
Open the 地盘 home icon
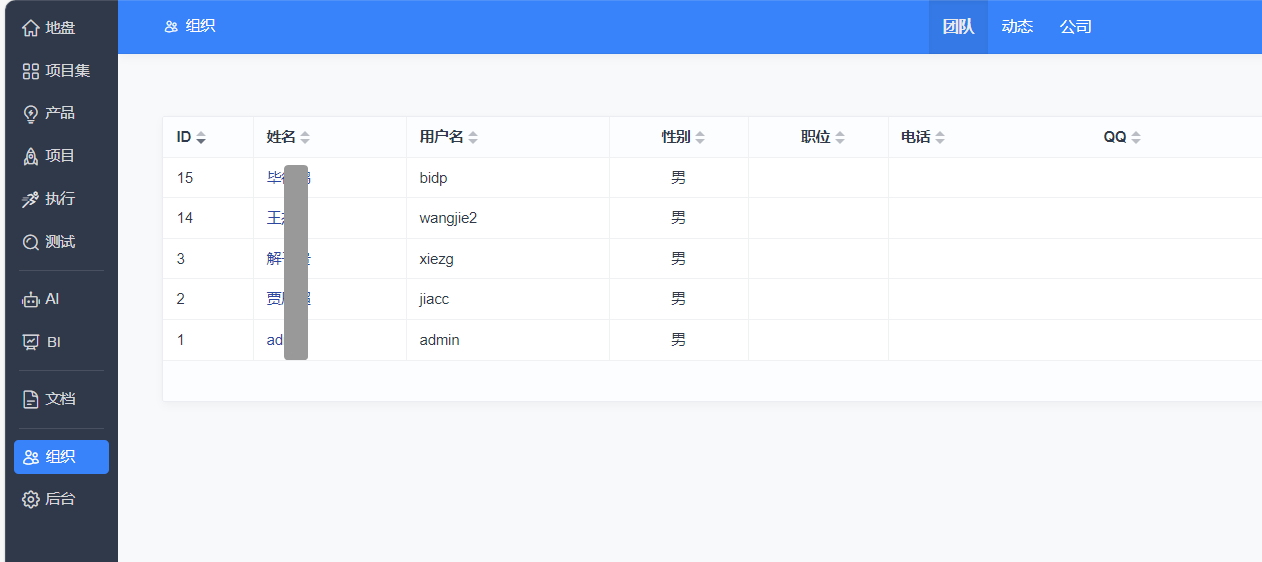click(31, 28)
